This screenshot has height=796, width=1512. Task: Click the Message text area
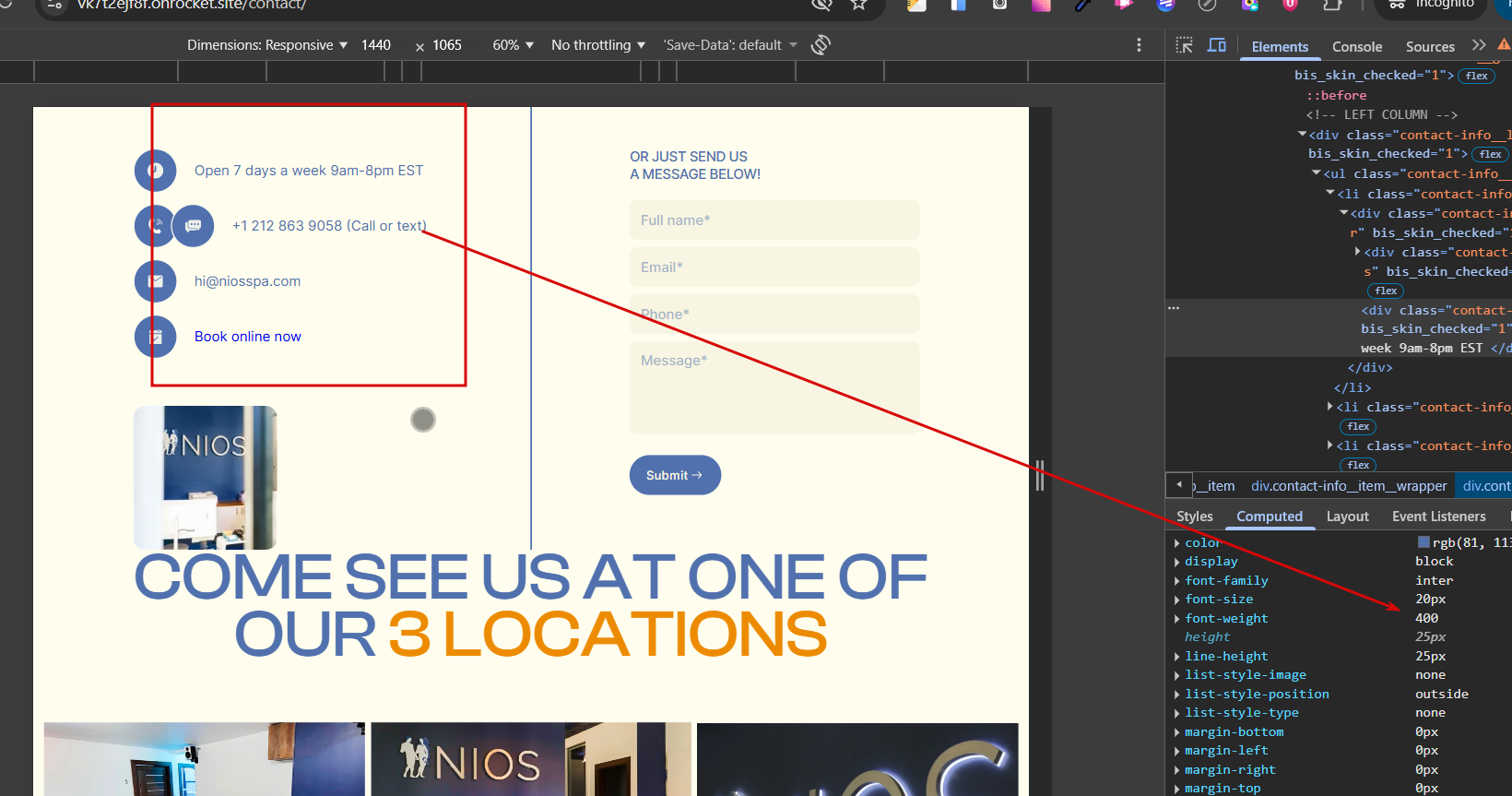coord(774,387)
